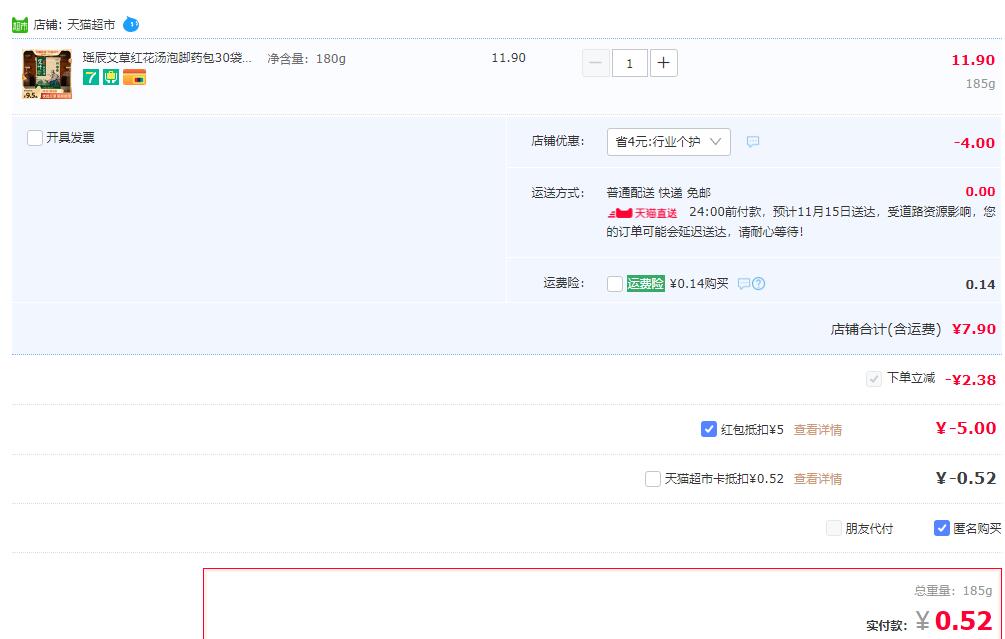Viewport: 1005px width, 639px height.
Task: Enable the 开具发票 invoice checkbox
Action: point(35,138)
